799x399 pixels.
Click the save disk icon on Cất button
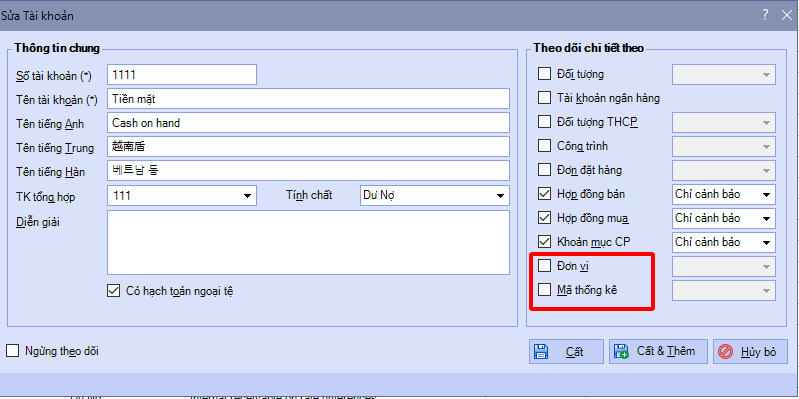(x=541, y=352)
